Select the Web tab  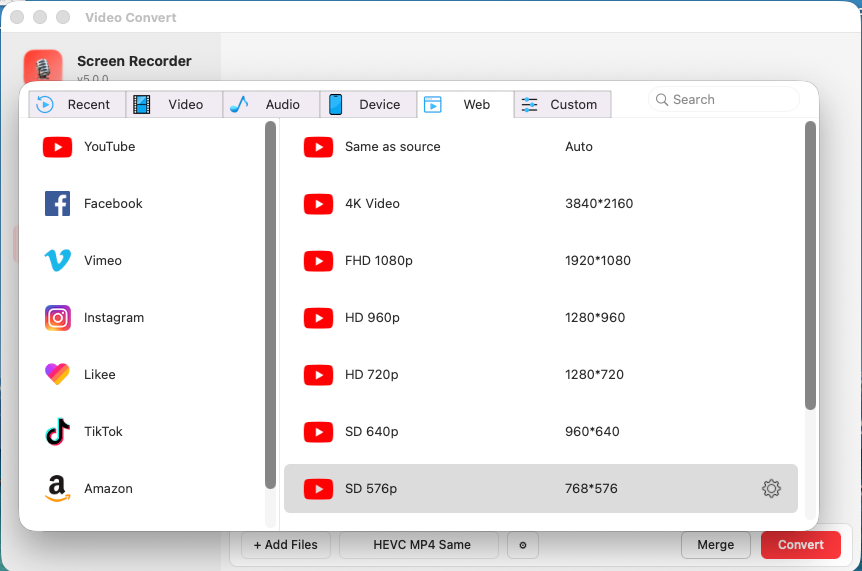(466, 104)
